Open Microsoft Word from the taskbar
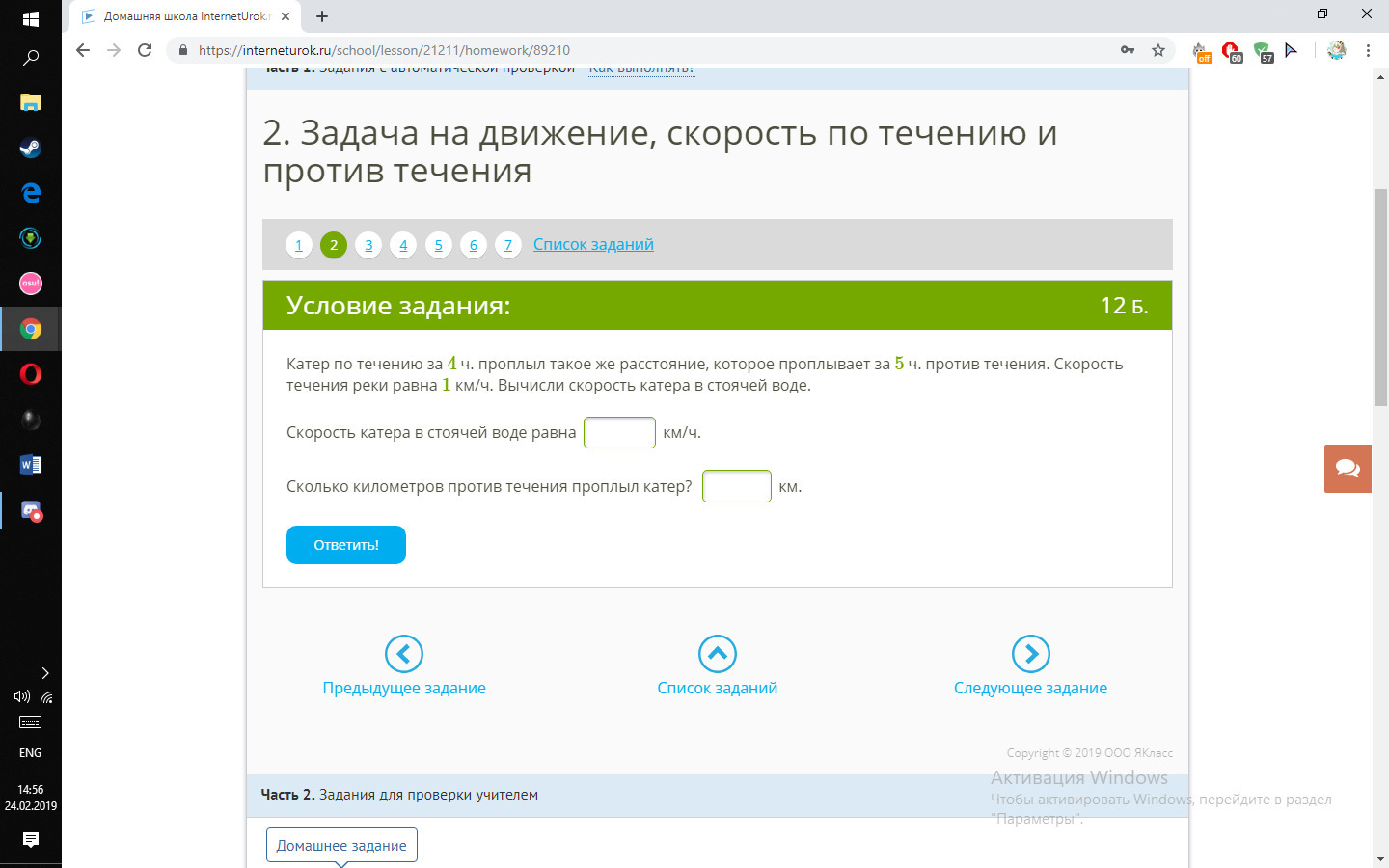Image resolution: width=1389 pixels, height=868 pixels. [31, 465]
